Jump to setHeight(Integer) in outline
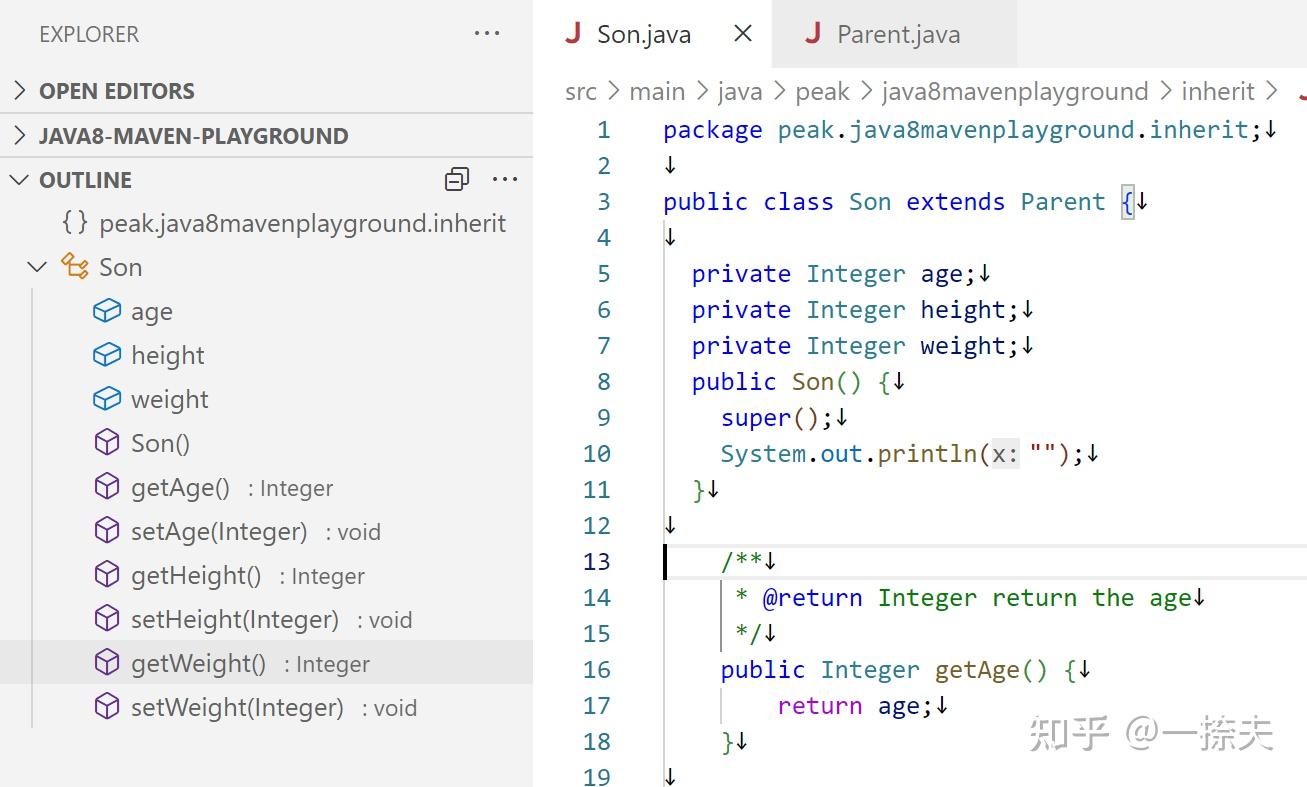This screenshot has height=787, width=1307. point(235,619)
